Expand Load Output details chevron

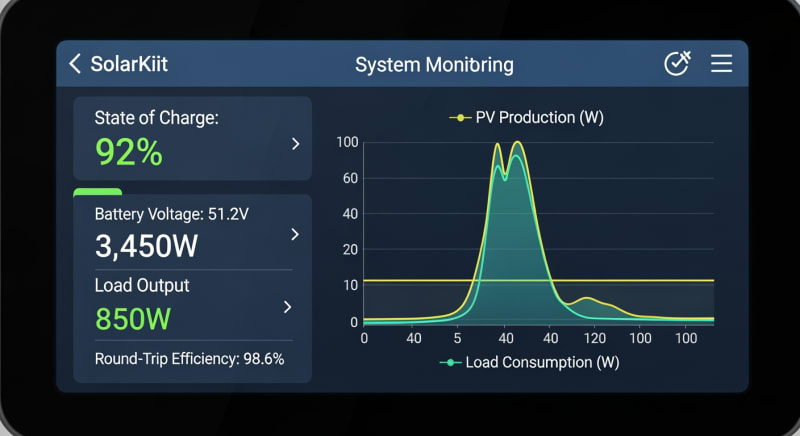click(x=288, y=306)
